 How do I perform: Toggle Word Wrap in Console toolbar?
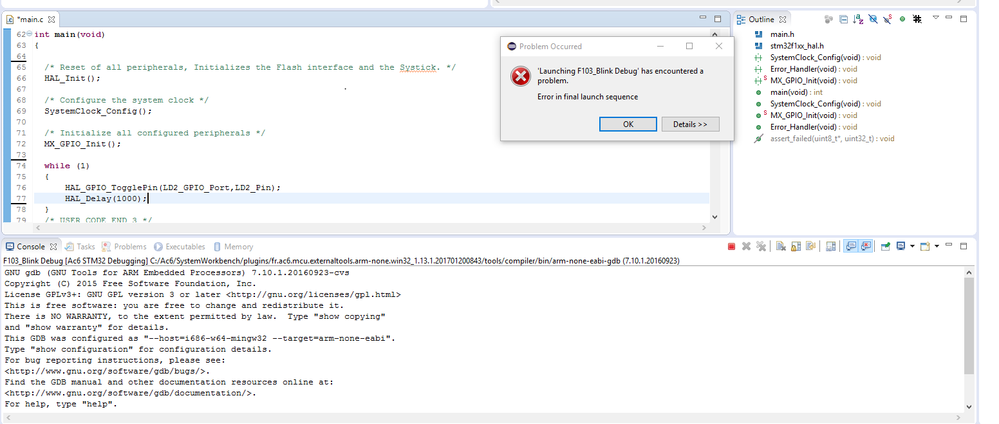(810, 246)
